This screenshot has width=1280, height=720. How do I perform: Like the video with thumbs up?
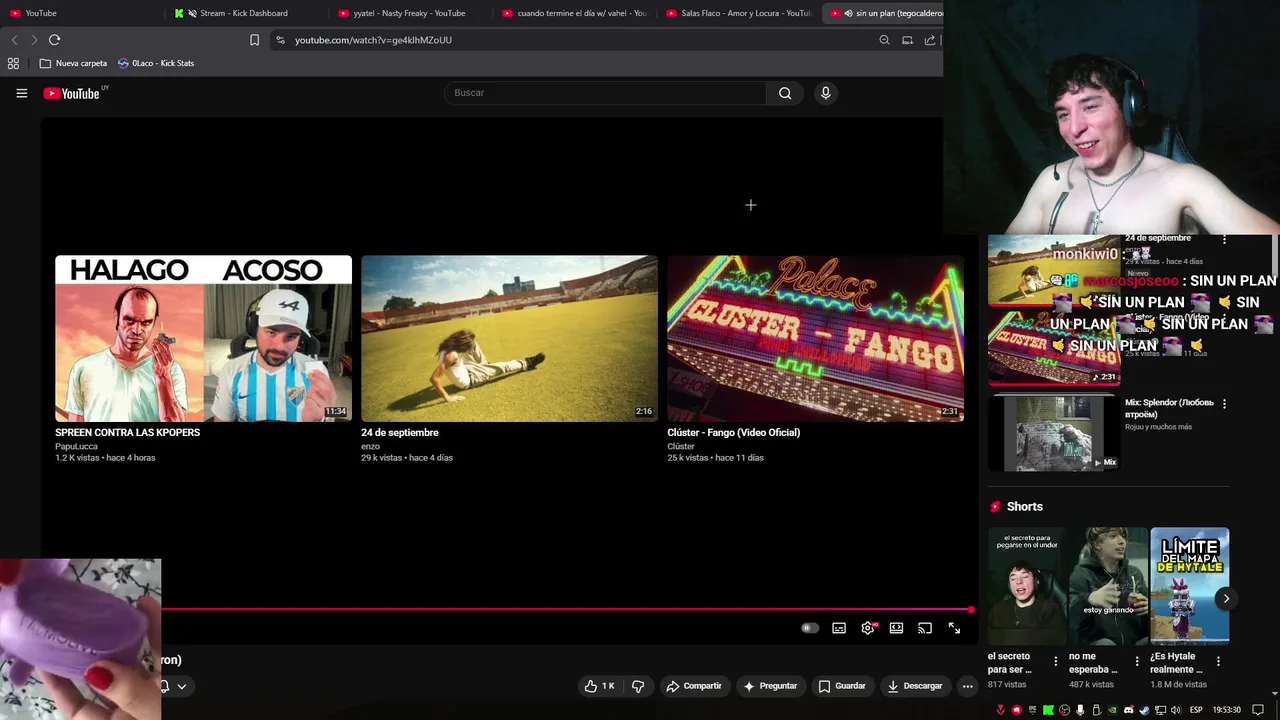click(x=600, y=686)
